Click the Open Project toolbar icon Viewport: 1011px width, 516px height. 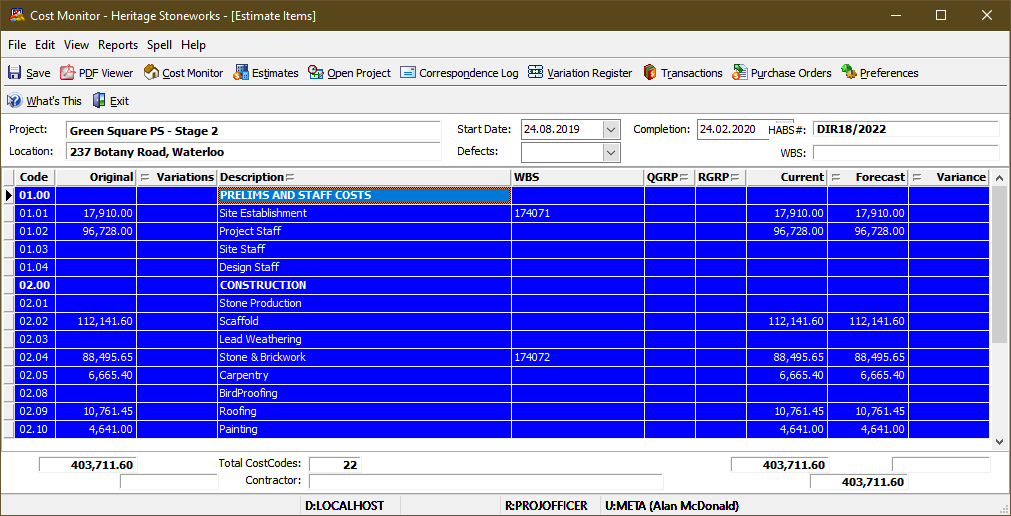click(x=316, y=73)
